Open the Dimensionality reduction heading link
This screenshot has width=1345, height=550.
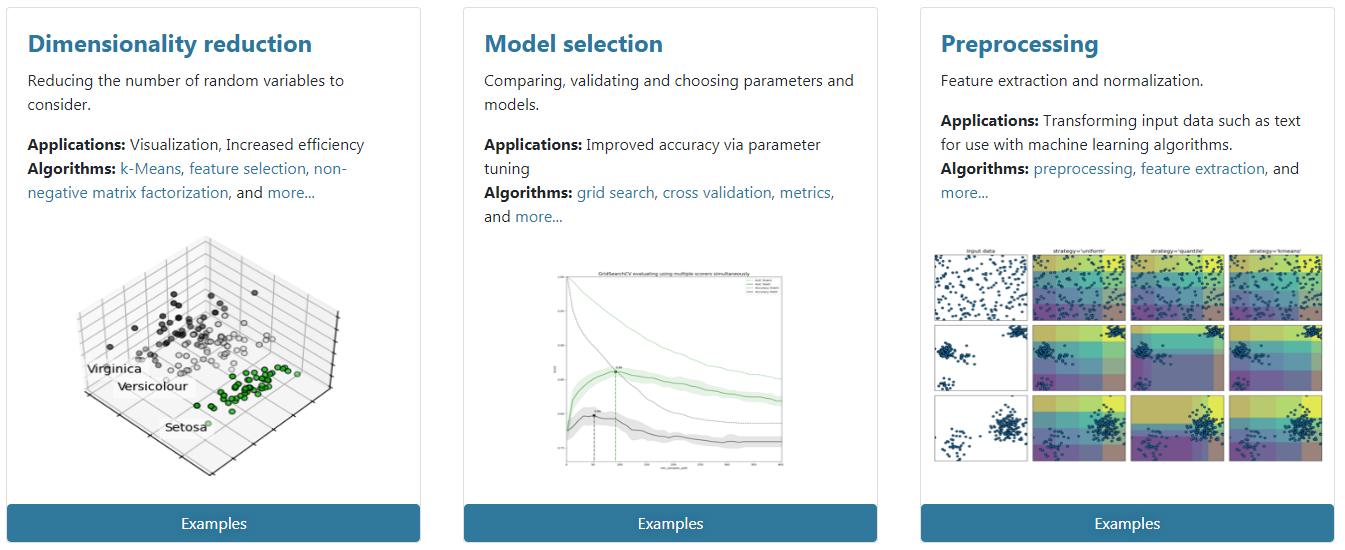tap(170, 44)
